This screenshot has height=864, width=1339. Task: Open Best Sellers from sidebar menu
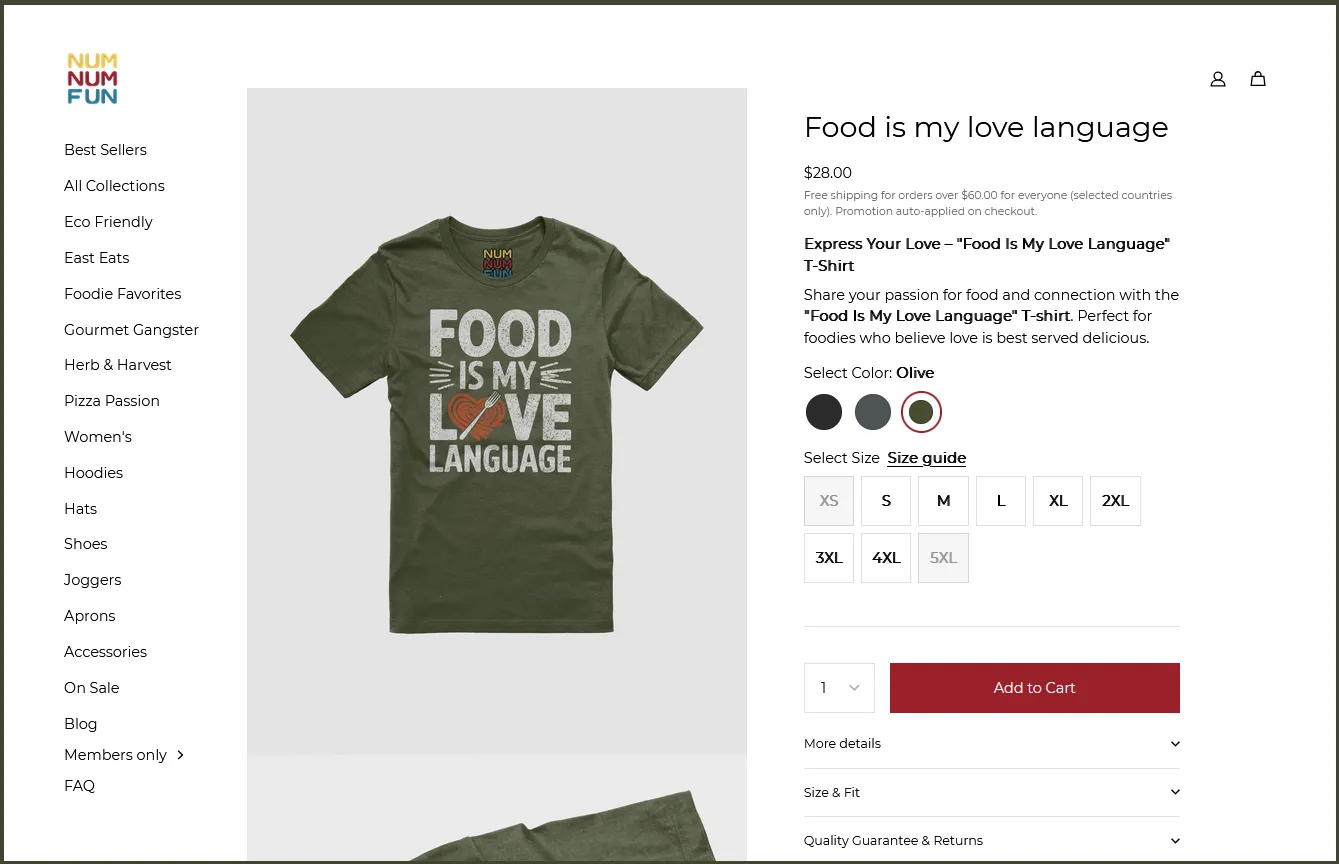point(105,150)
